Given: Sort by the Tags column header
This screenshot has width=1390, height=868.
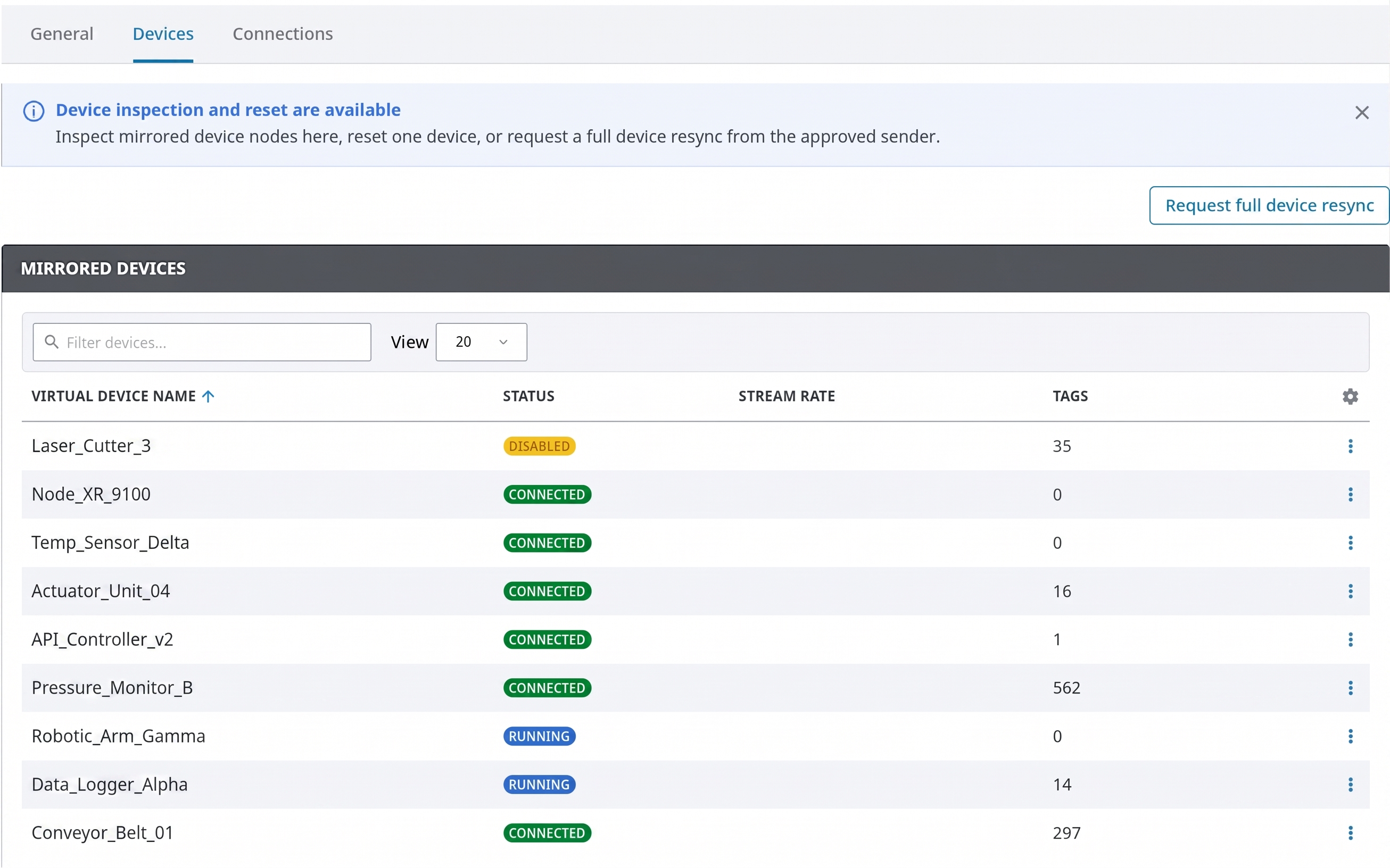Looking at the screenshot, I should click(x=1070, y=396).
